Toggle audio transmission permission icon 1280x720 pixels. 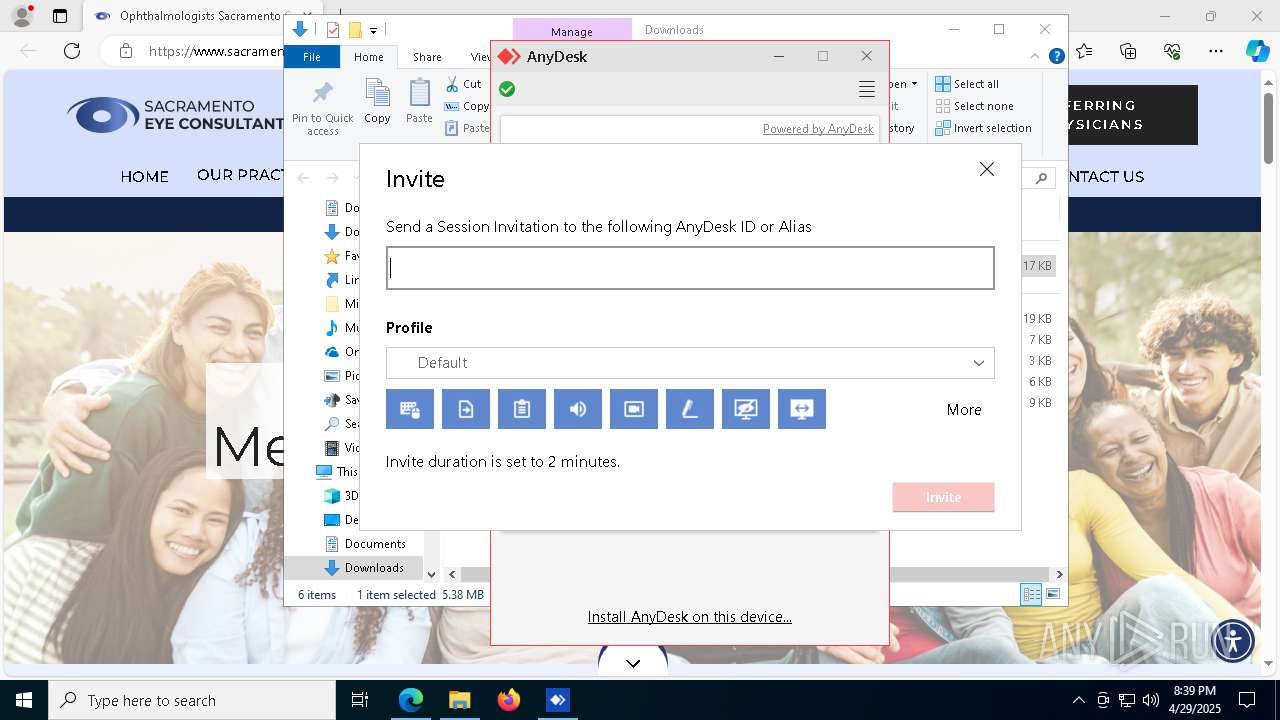tap(578, 409)
